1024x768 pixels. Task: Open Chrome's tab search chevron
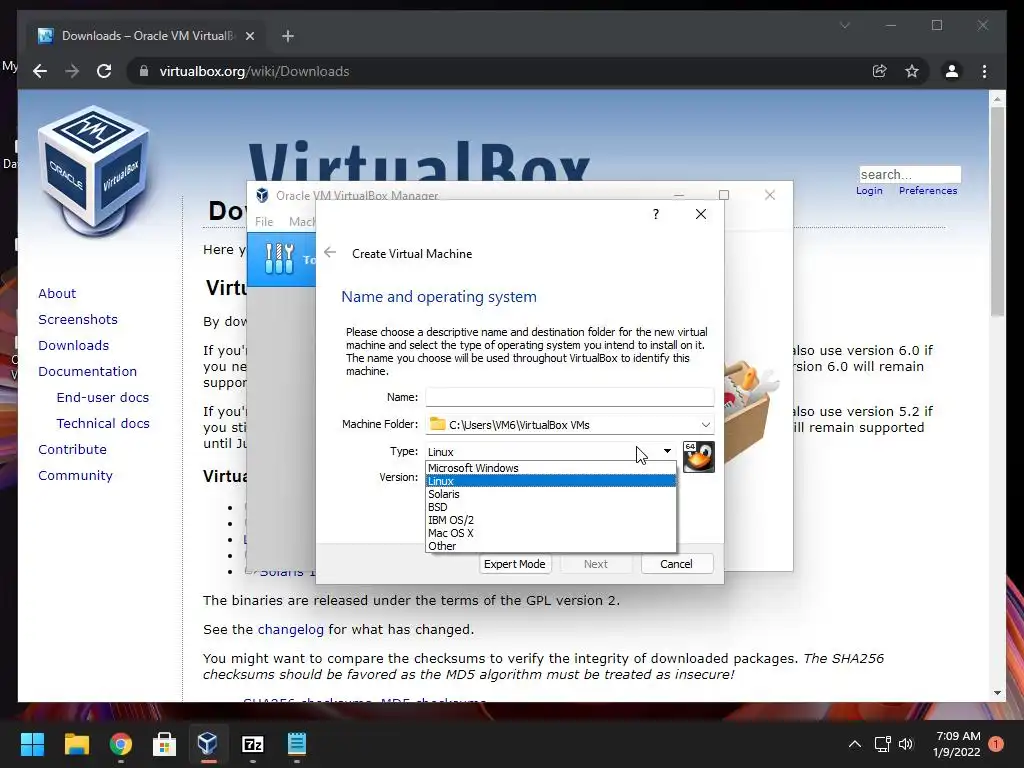pyautogui.click(x=844, y=25)
